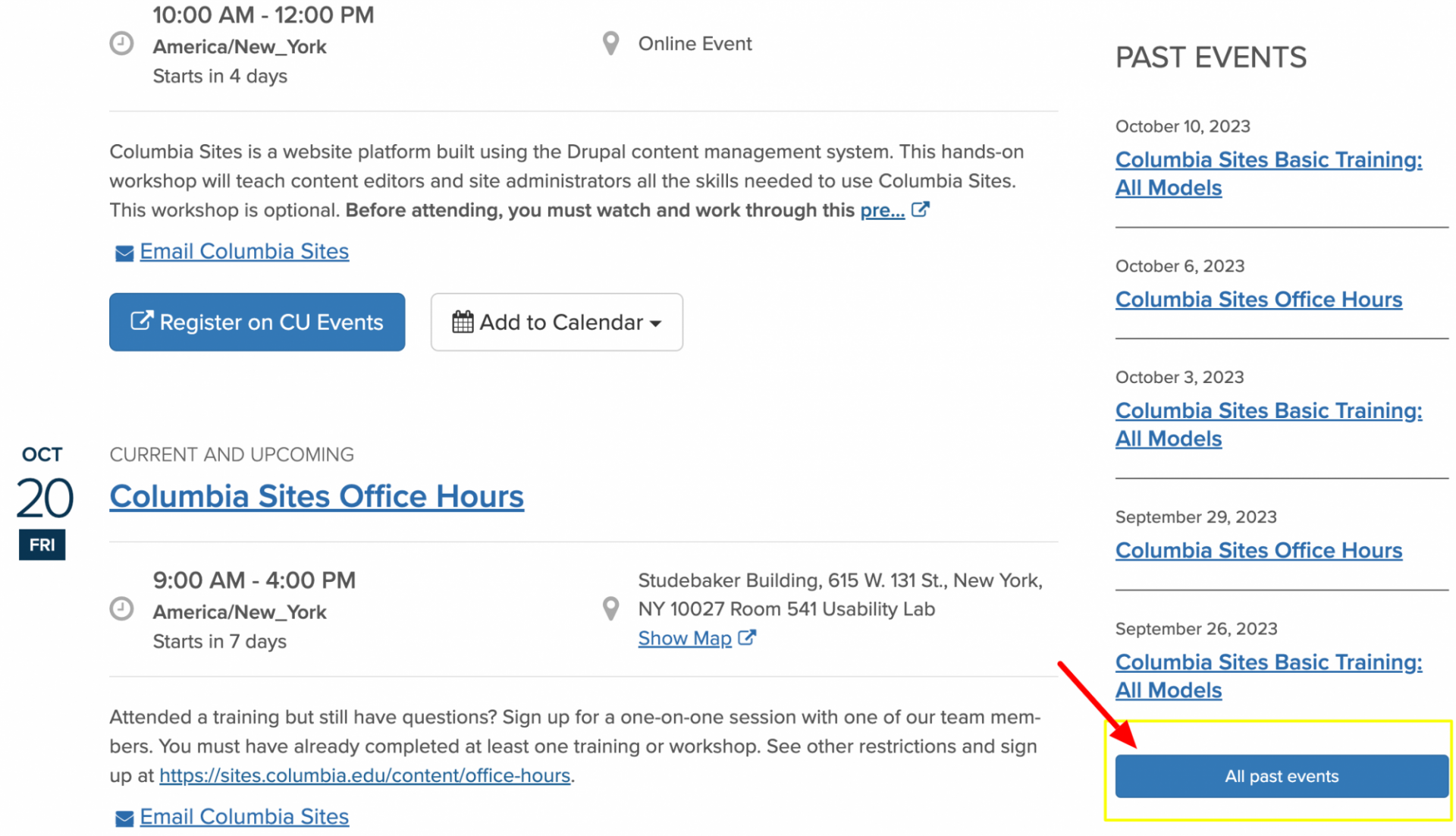Click the October 10, 2023 date label
The image size is (1456, 836).
[1182, 126]
